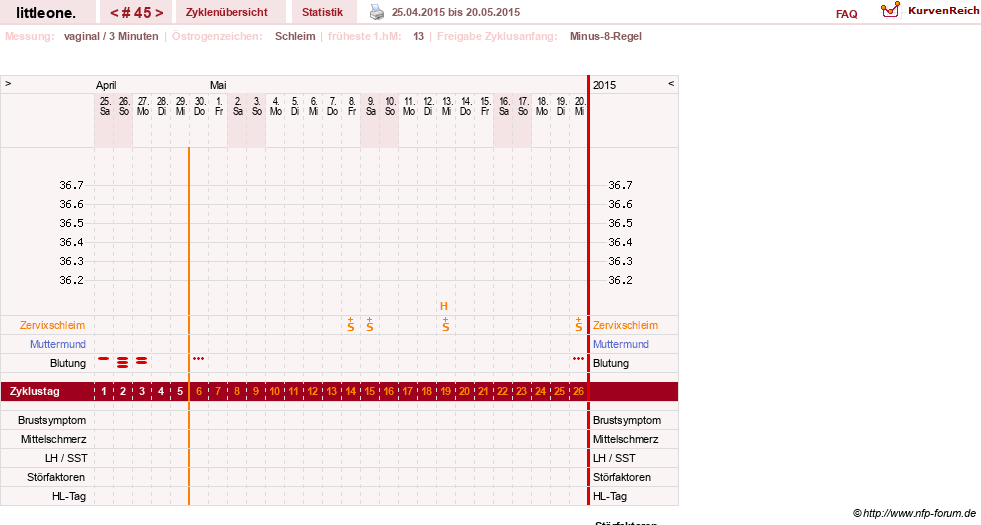Click the 'Minus-8-Regel' value
Viewport: 981px width, 525px height.
606,36
